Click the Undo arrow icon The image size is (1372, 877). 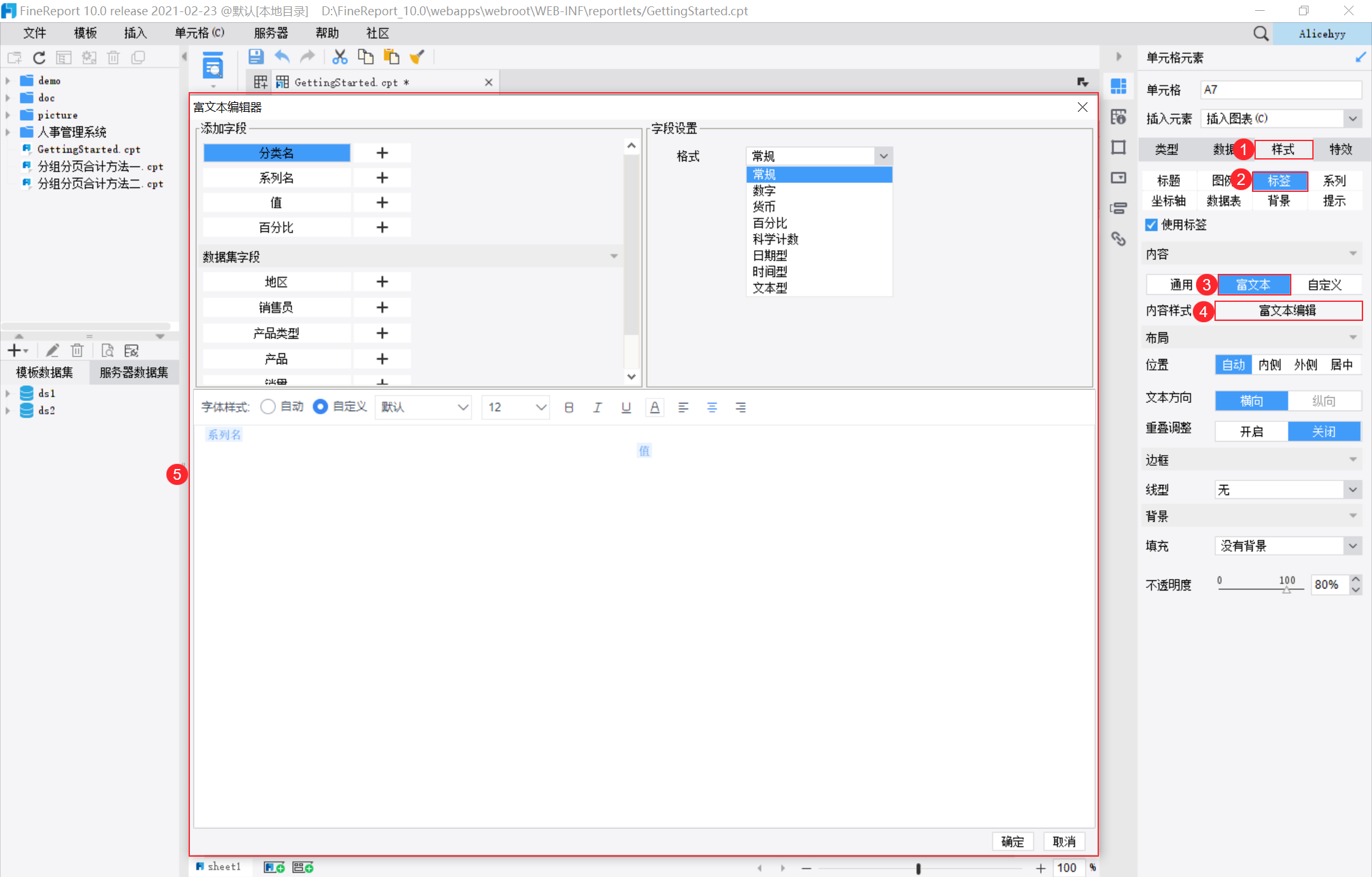point(282,57)
